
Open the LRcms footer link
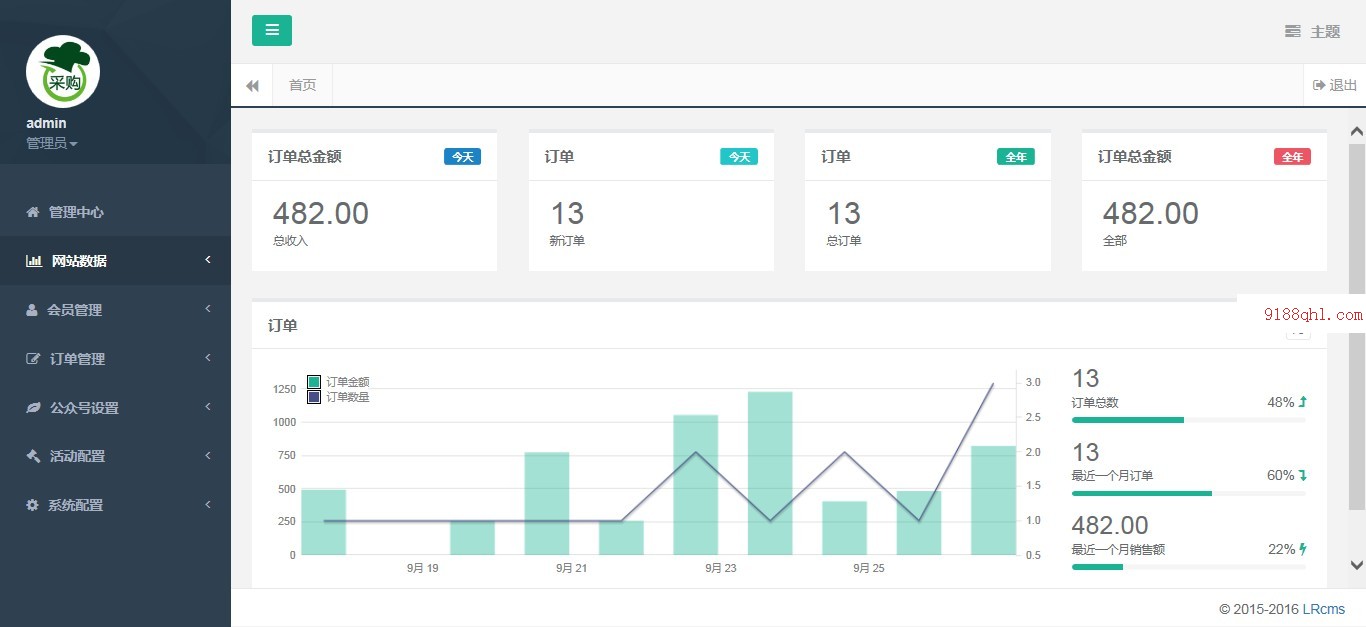click(x=1330, y=609)
